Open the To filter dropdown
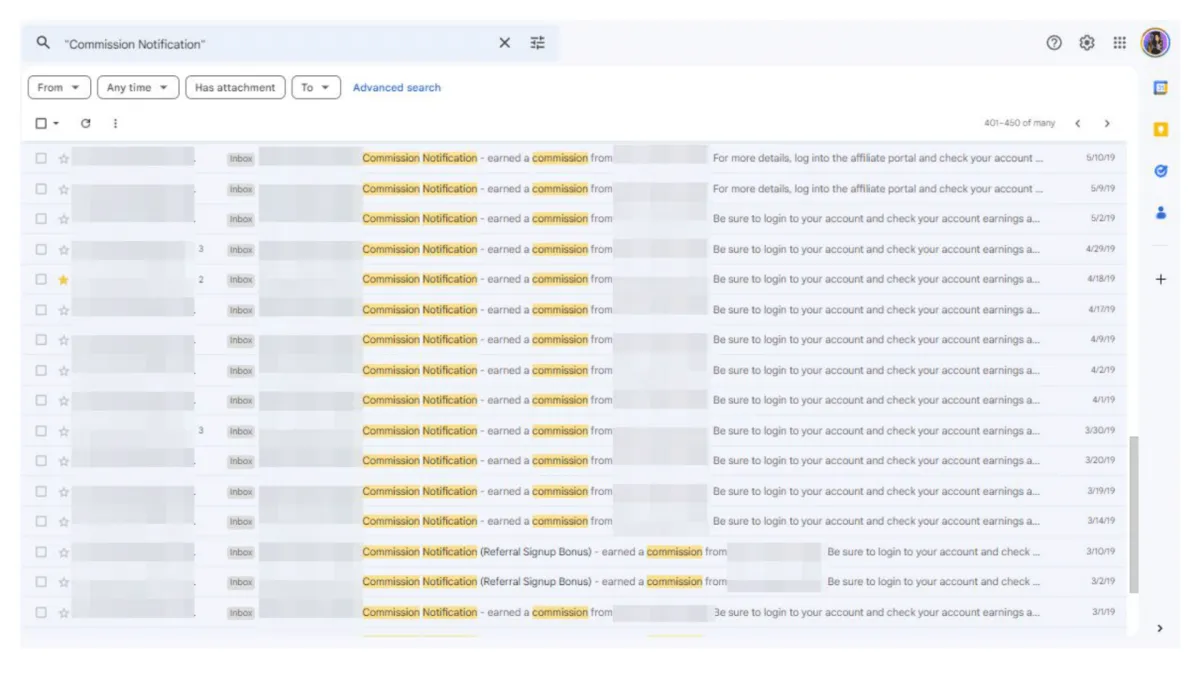1200x675 pixels. point(316,87)
